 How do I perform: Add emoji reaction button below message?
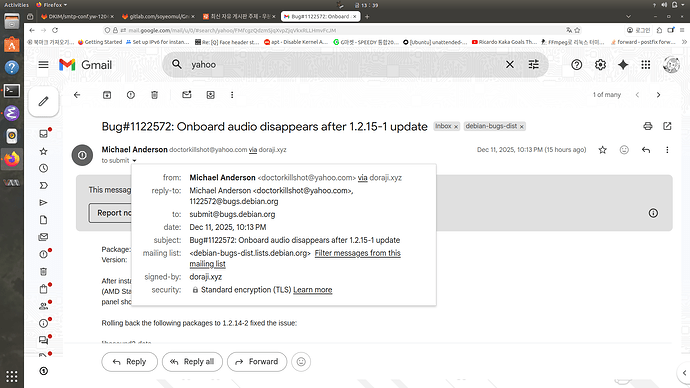tap(301, 362)
